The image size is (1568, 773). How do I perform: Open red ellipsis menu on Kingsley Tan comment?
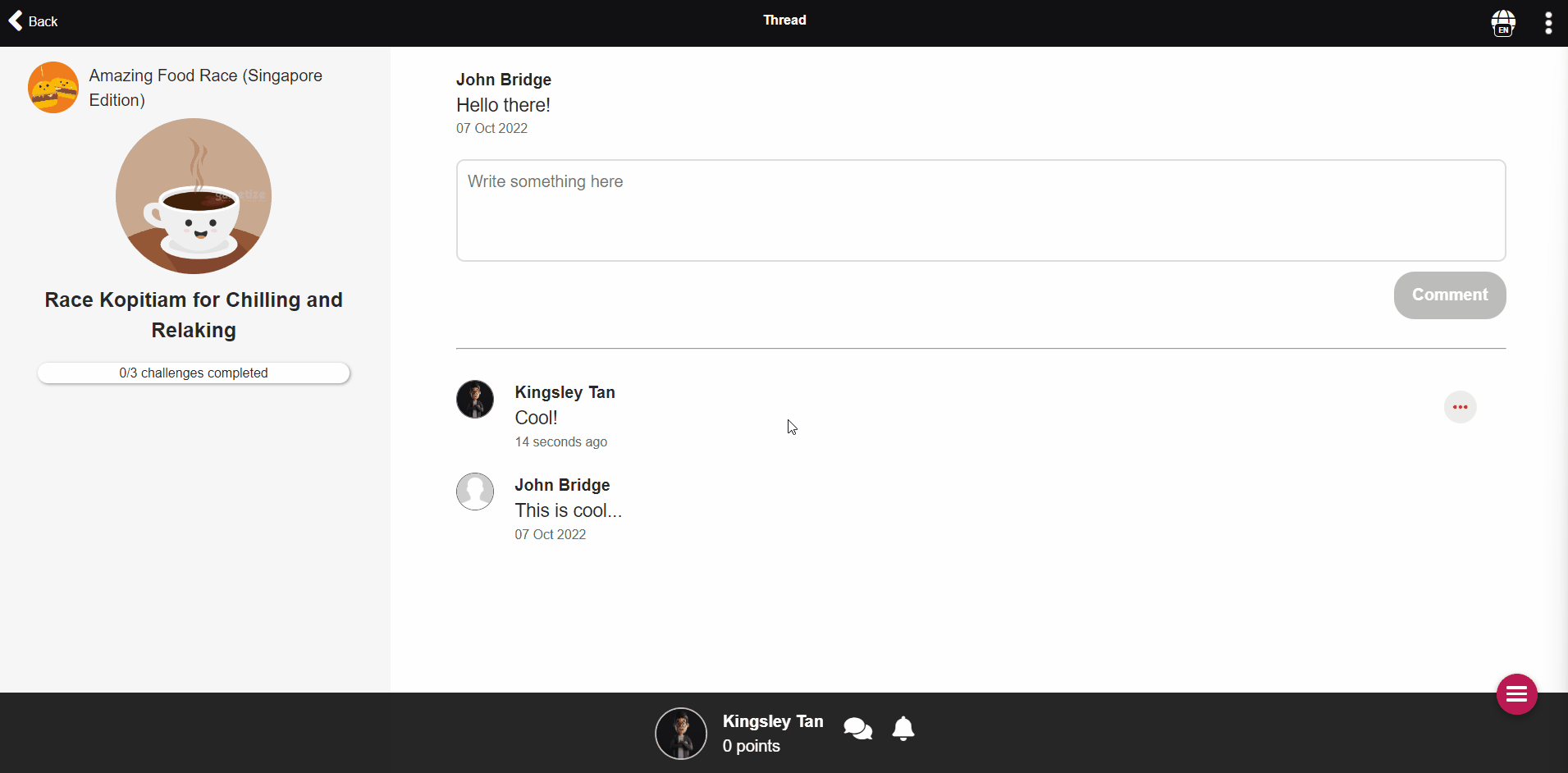tap(1460, 407)
